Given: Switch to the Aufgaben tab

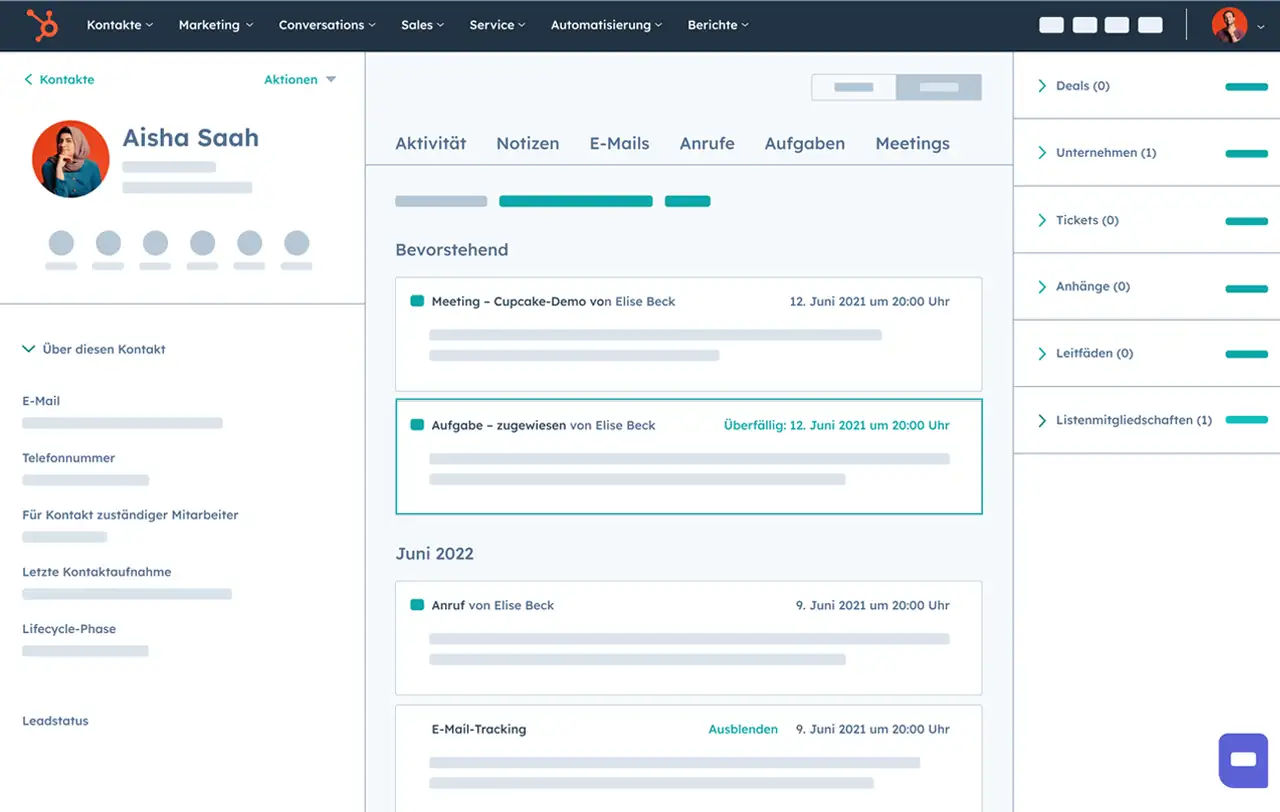Looking at the screenshot, I should click(804, 144).
